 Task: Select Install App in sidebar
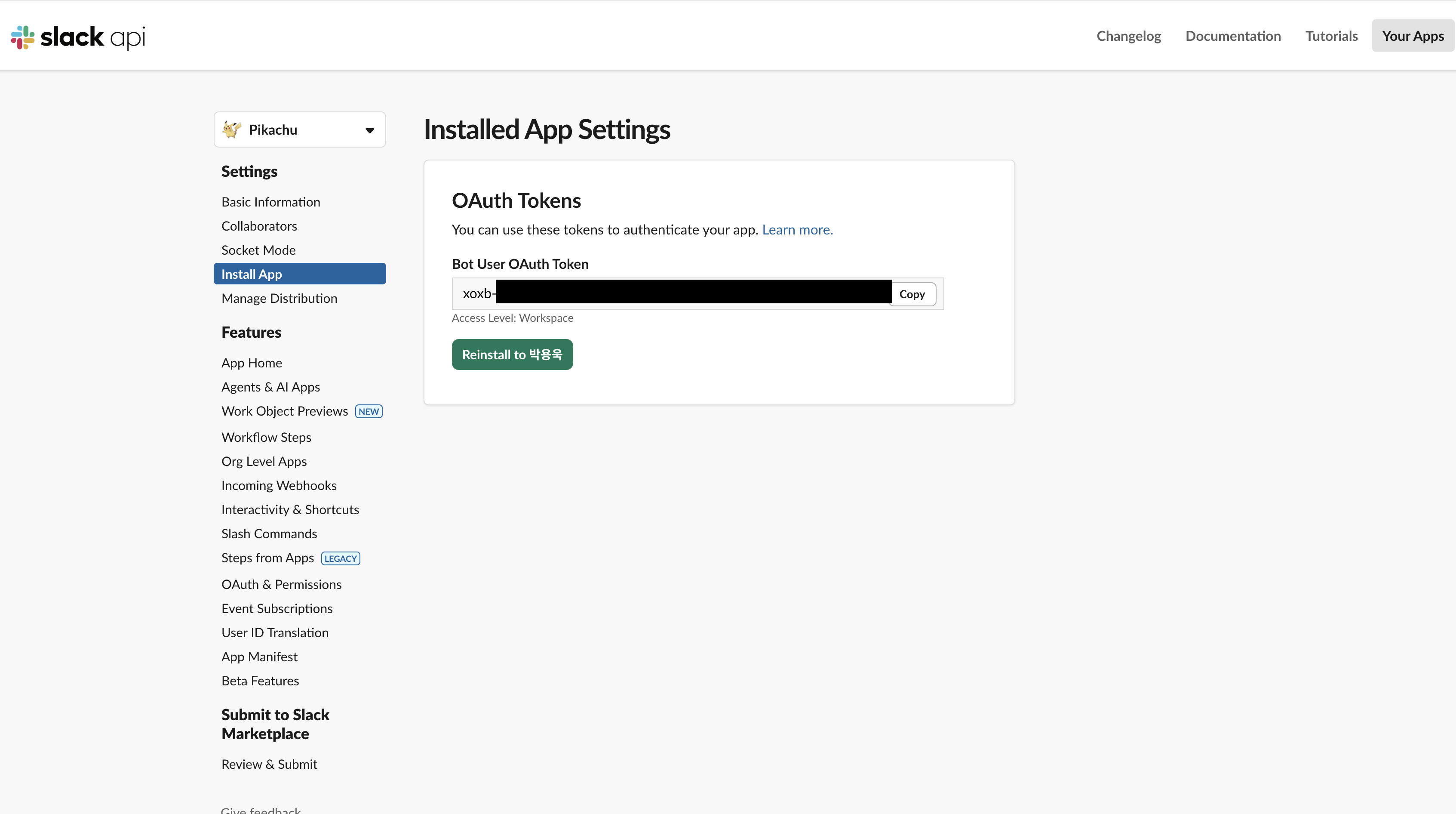pyautogui.click(x=300, y=274)
